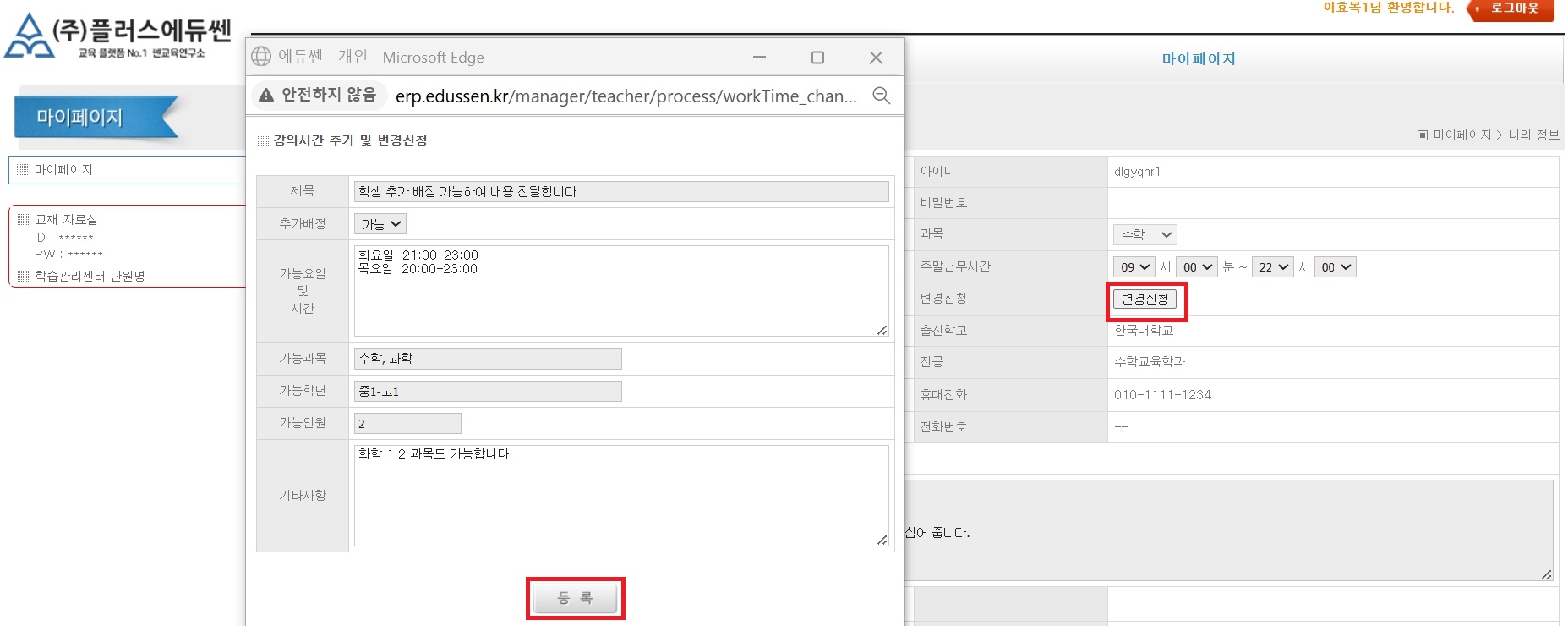Screen dimensions: 1568x626
Task: Close the Edussen popup window
Action: (876, 58)
